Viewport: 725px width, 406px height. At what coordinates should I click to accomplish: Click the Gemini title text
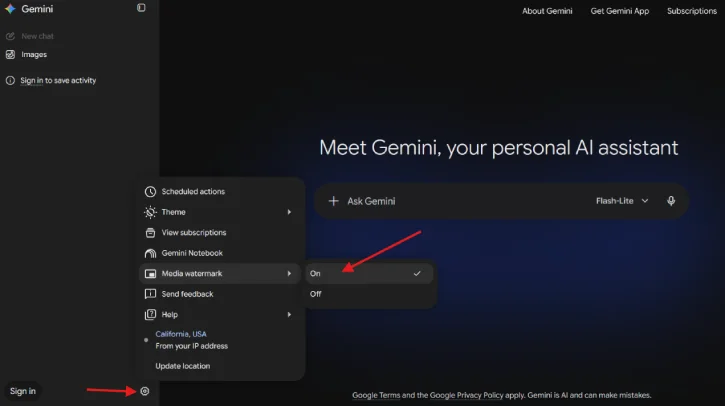click(37, 9)
